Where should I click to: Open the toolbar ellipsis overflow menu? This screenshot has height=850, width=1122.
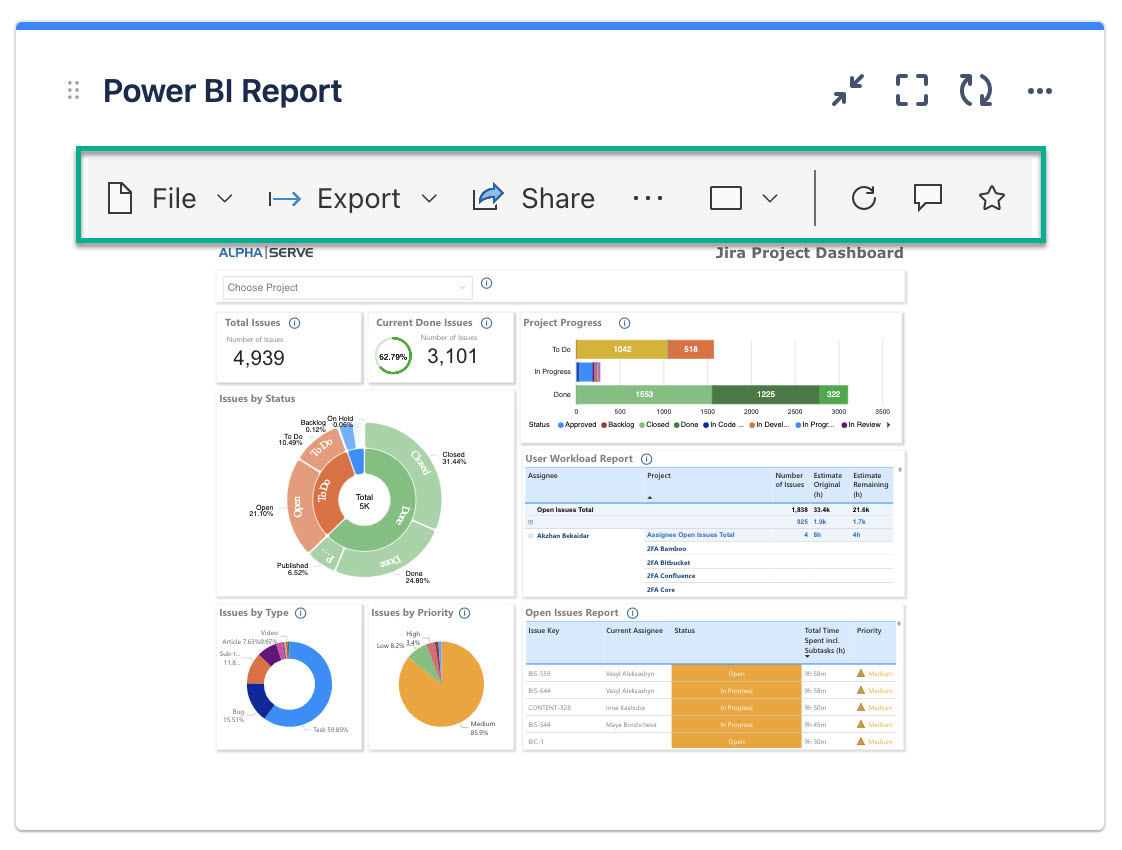648,198
